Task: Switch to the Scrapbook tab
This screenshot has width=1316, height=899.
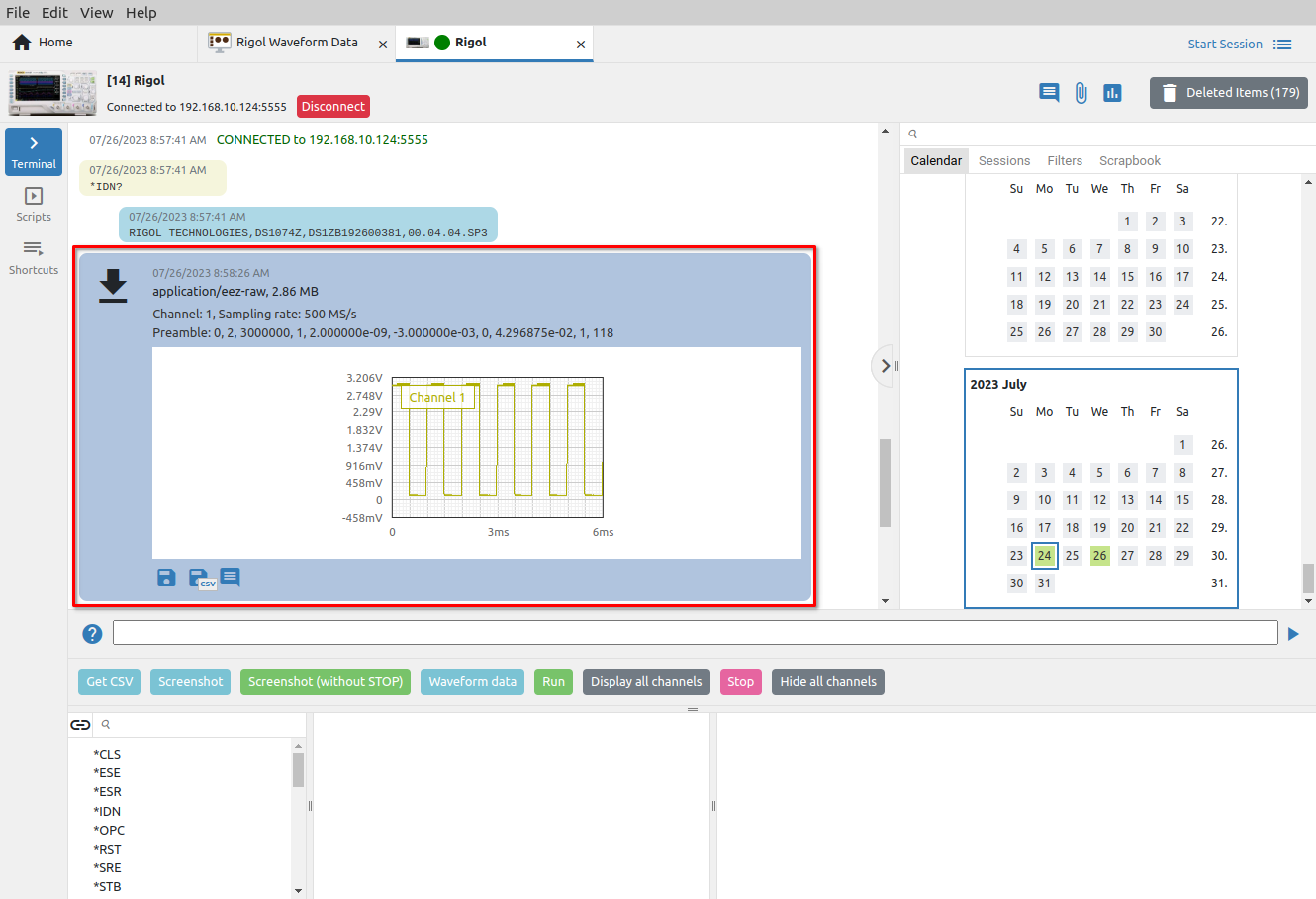Action: tap(1130, 161)
